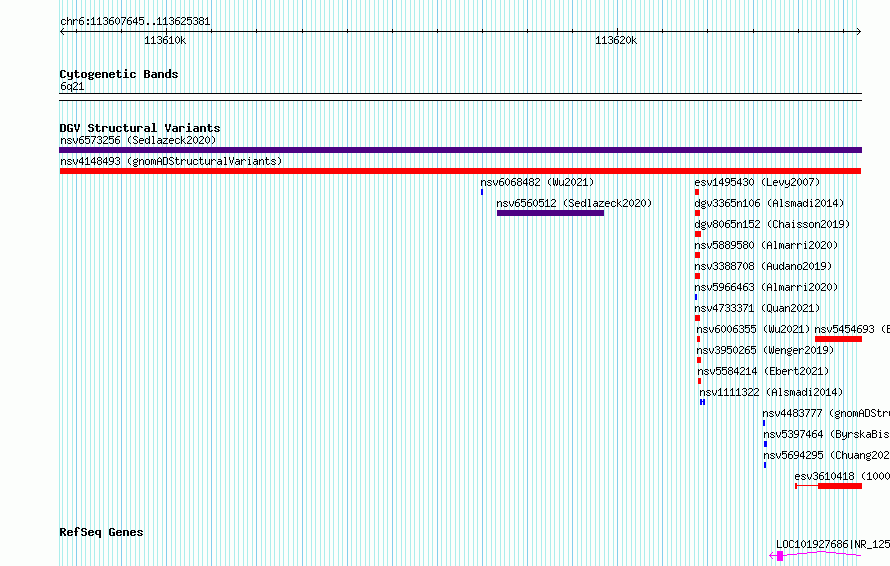The height and width of the screenshot is (566, 890).
Task: Select the purple nsv6573256 variant bar
Action: point(460,150)
